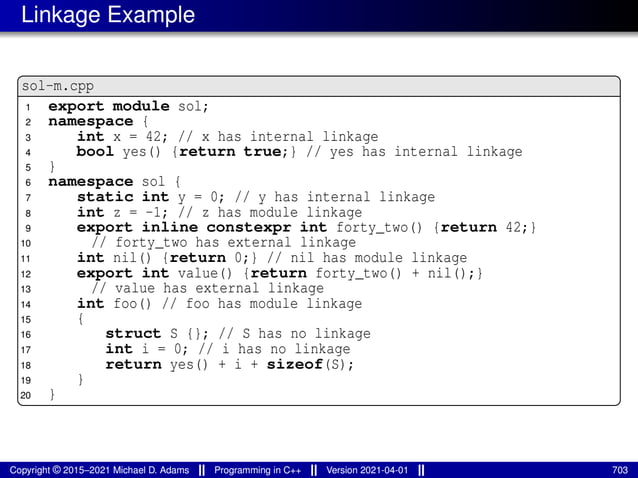Click the comment 'x has internal linkage'
This screenshot has height=478, width=638.
pyautogui.click(x=278, y=137)
